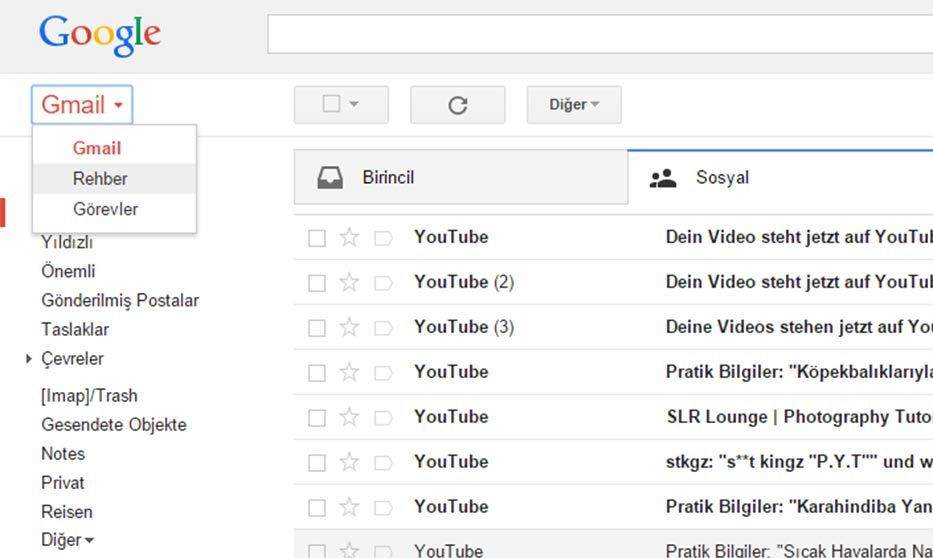Image resolution: width=933 pixels, height=558 pixels.
Task: Star the SLR Lounge email
Action: pos(349,417)
